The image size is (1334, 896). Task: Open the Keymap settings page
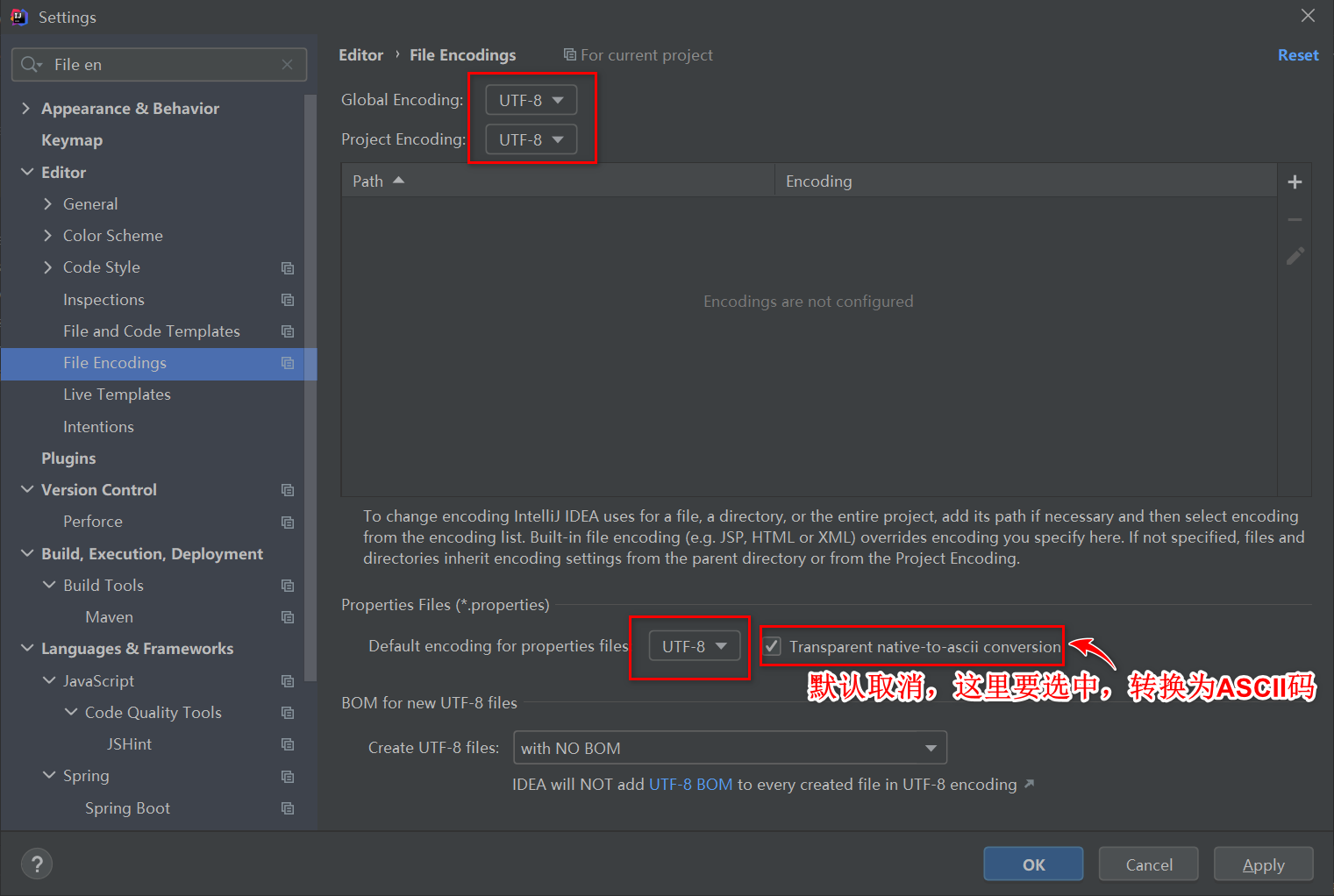point(71,139)
